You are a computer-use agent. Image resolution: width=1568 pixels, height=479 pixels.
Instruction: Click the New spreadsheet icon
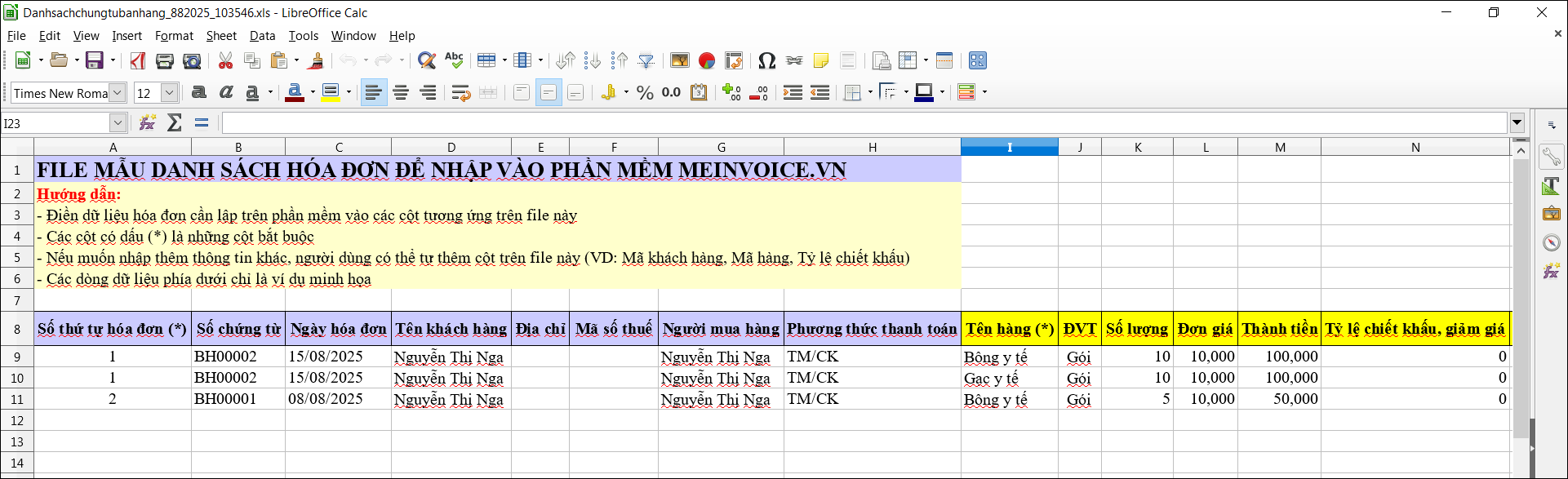click(x=23, y=60)
